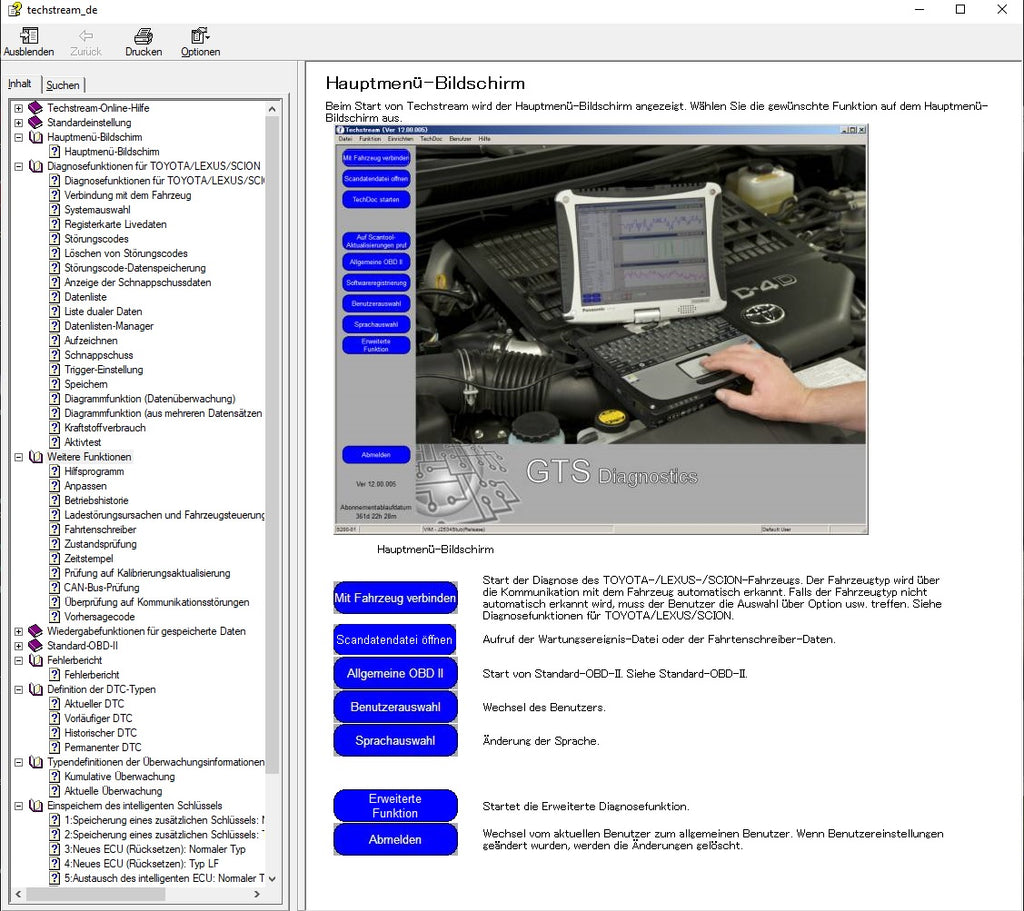Viewport: 1024px width, 911px height.
Task: Collapse Einspeichern des intelligenten Schlüssels node
Action: tap(18, 806)
